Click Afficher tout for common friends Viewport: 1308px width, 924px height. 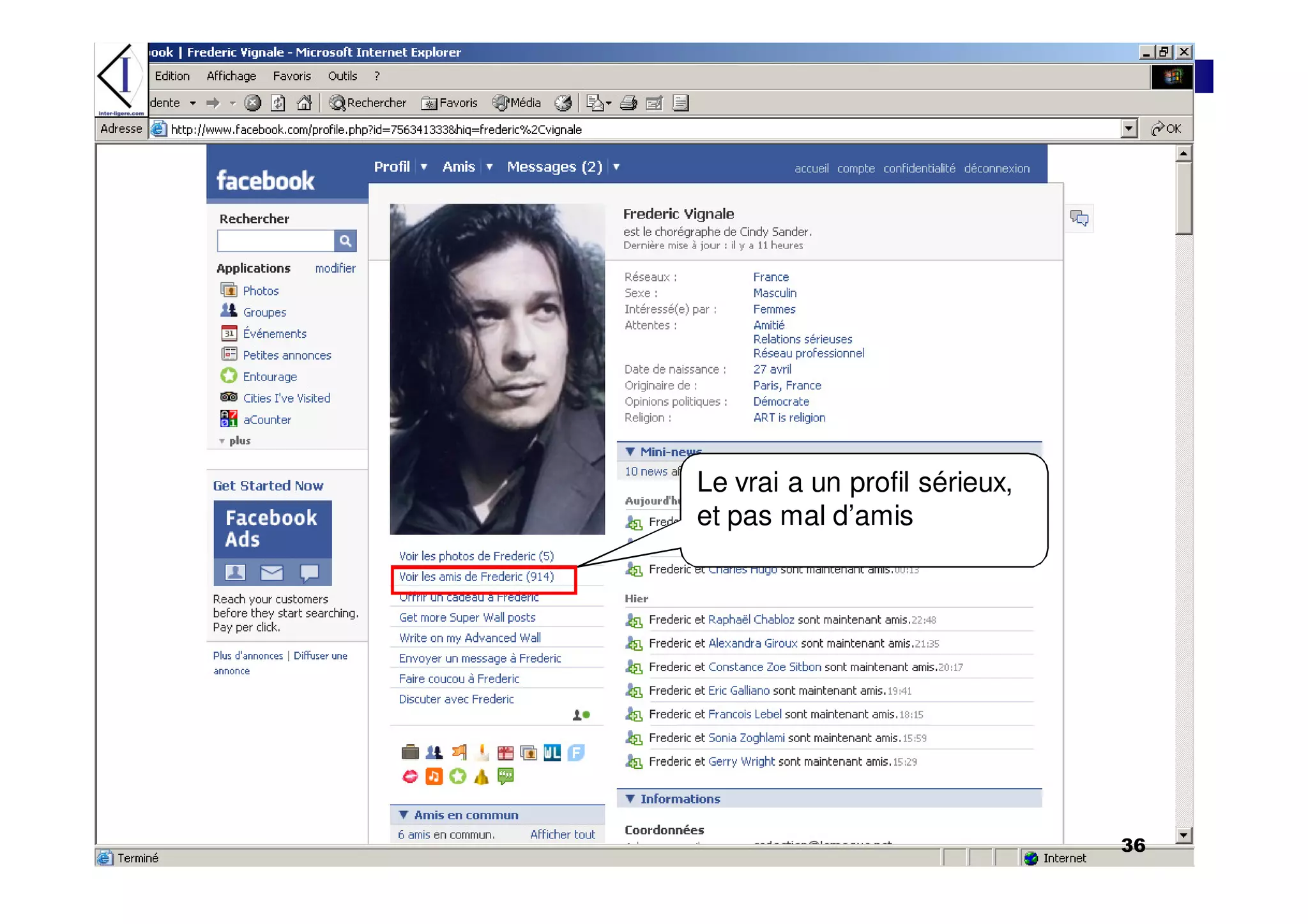[x=562, y=835]
